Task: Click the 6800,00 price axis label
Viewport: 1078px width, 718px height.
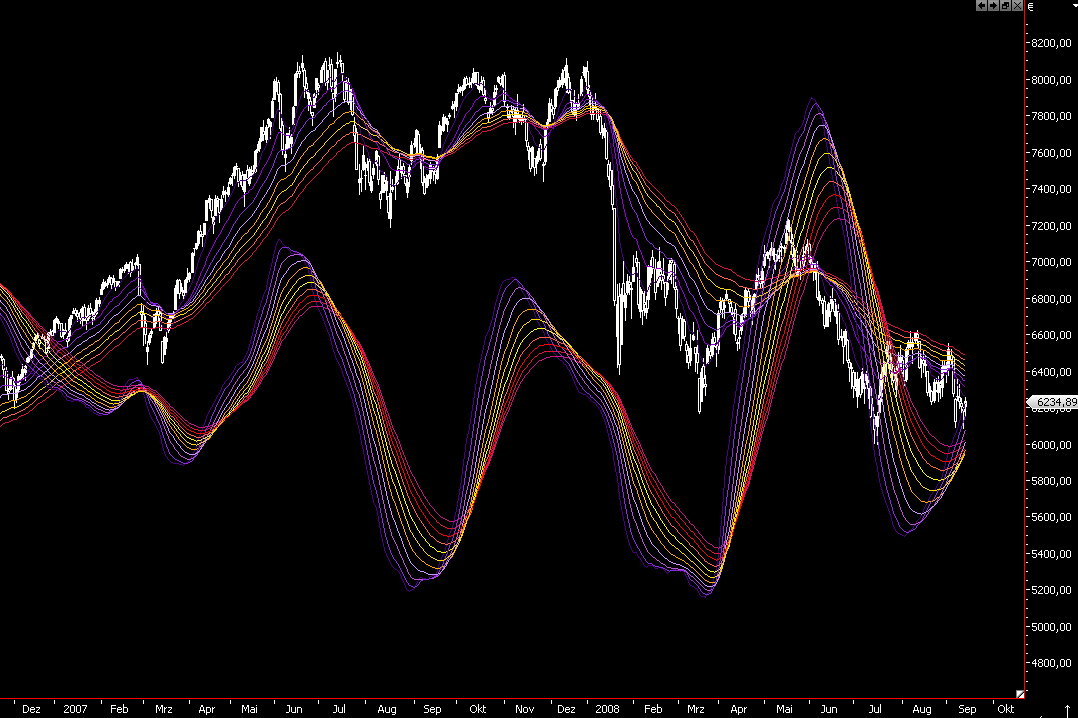Action: point(1051,298)
